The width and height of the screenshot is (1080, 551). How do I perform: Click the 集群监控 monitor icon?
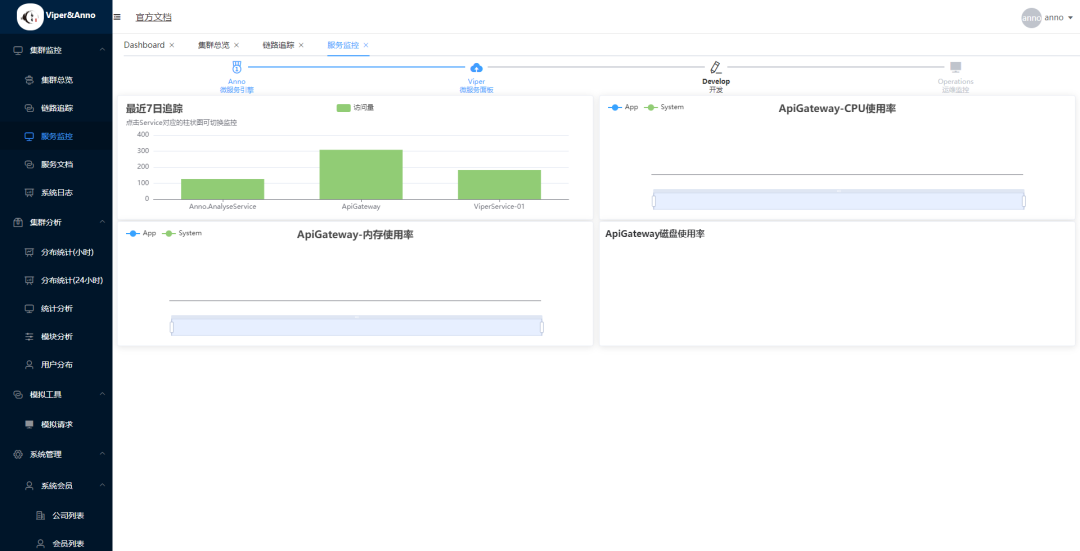point(19,50)
